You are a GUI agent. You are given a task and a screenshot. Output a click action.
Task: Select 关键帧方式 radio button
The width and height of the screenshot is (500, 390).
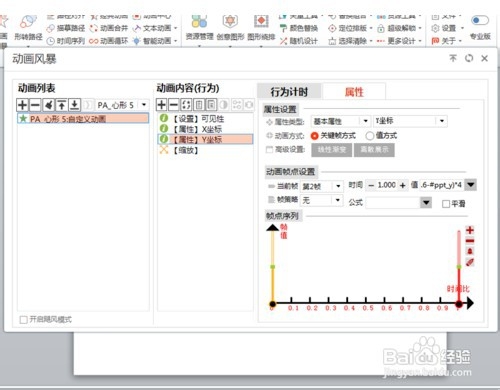pos(314,136)
